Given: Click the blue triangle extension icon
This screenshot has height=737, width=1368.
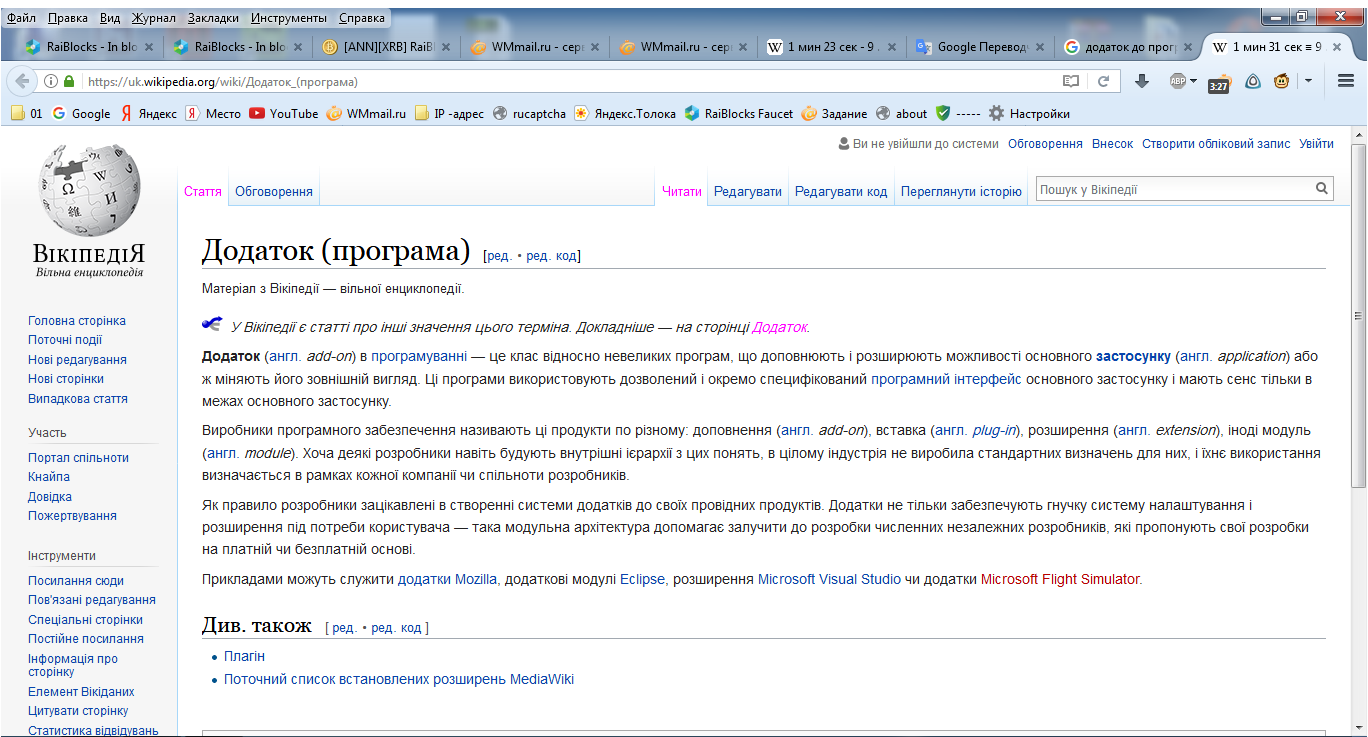Looking at the screenshot, I should 1252,82.
